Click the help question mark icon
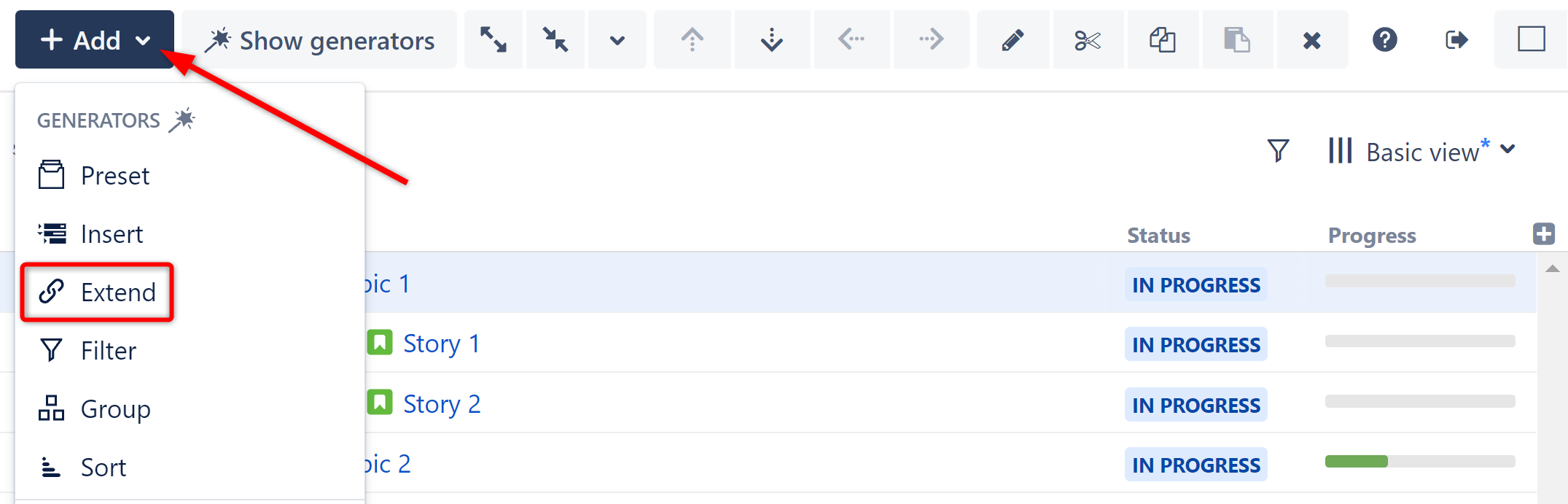Screen dimensions: 1568x504 click(1384, 39)
